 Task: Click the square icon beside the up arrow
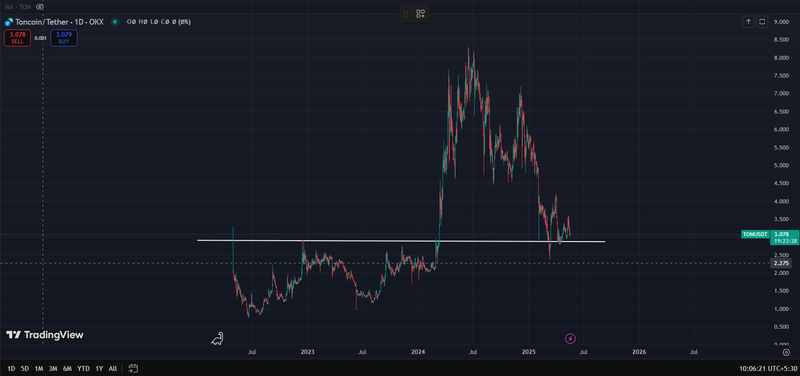click(x=762, y=21)
